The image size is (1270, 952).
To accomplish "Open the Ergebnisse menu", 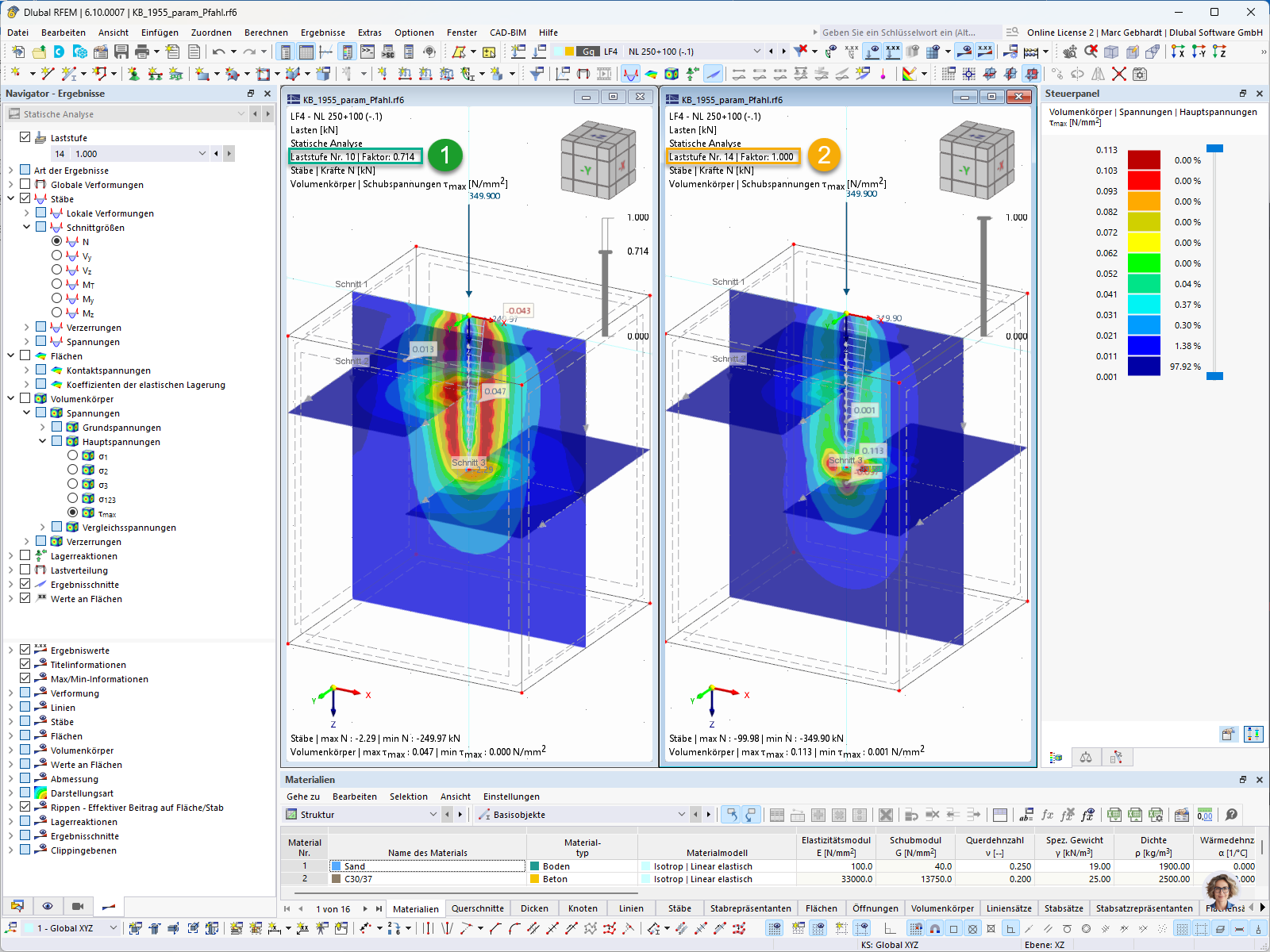I will [323, 33].
